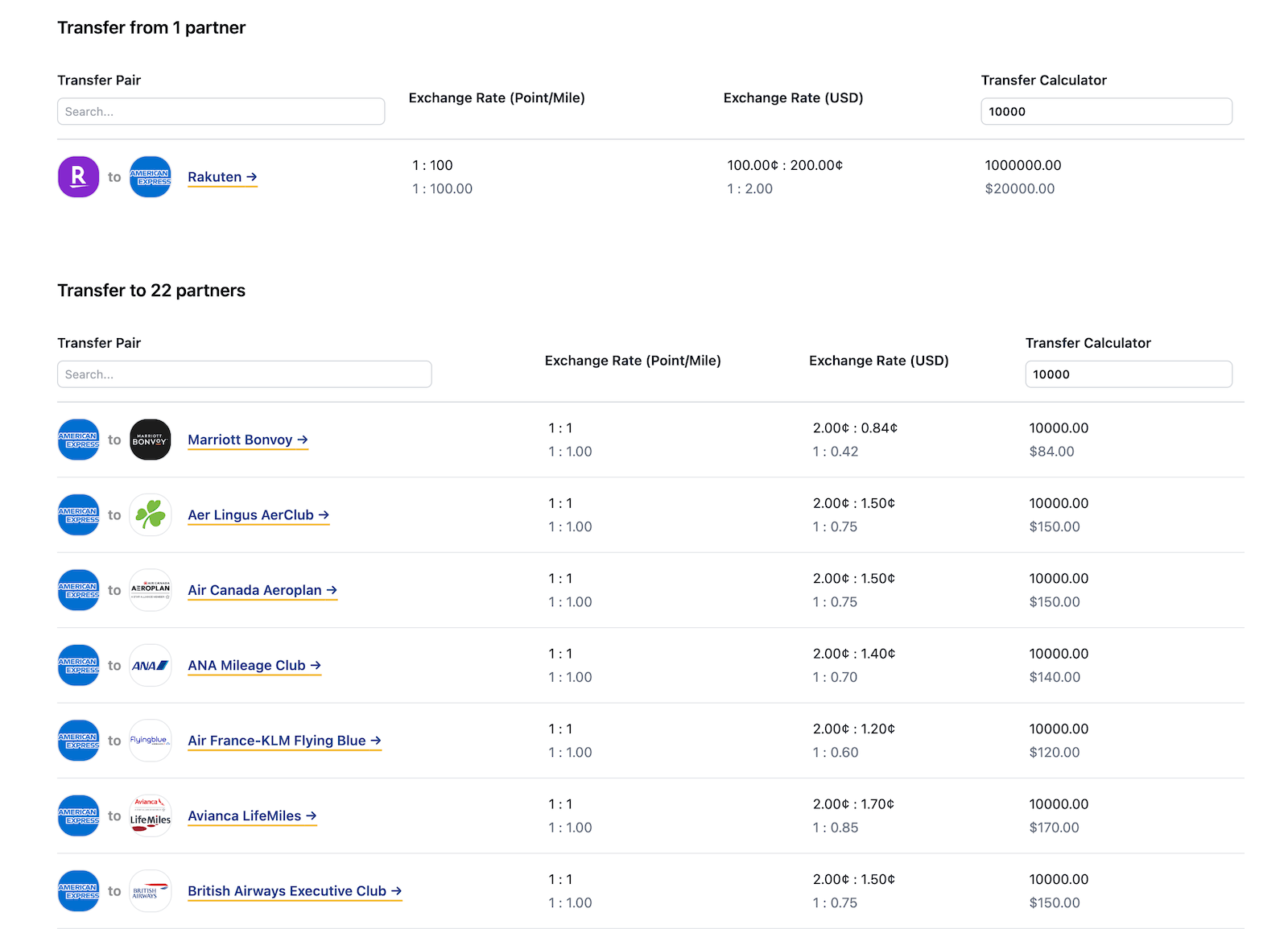Screen dimensions: 1288x929
Task: Click American Express logo in Aer Lingus row
Action: point(78,515)
